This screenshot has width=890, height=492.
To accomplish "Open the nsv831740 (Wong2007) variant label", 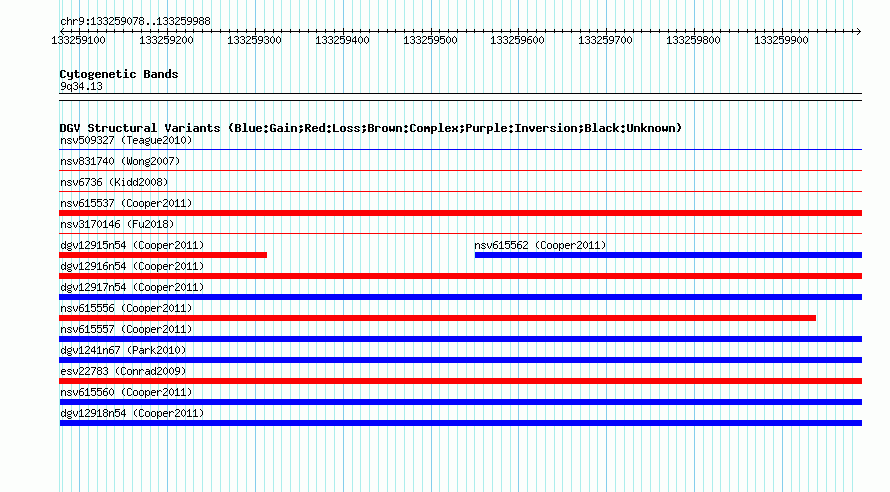I will coord(120,161).
